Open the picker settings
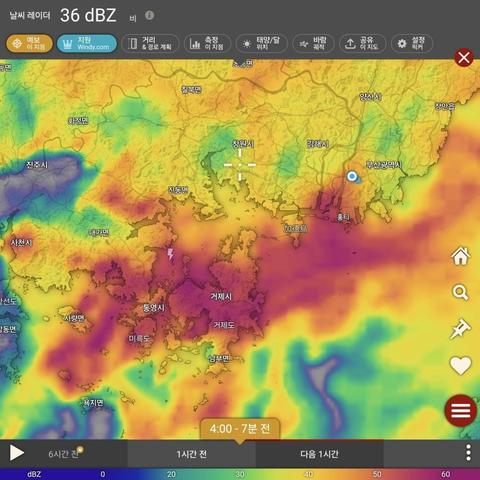The width and height of the screenshot is (480, 480). tap(412, 43)
